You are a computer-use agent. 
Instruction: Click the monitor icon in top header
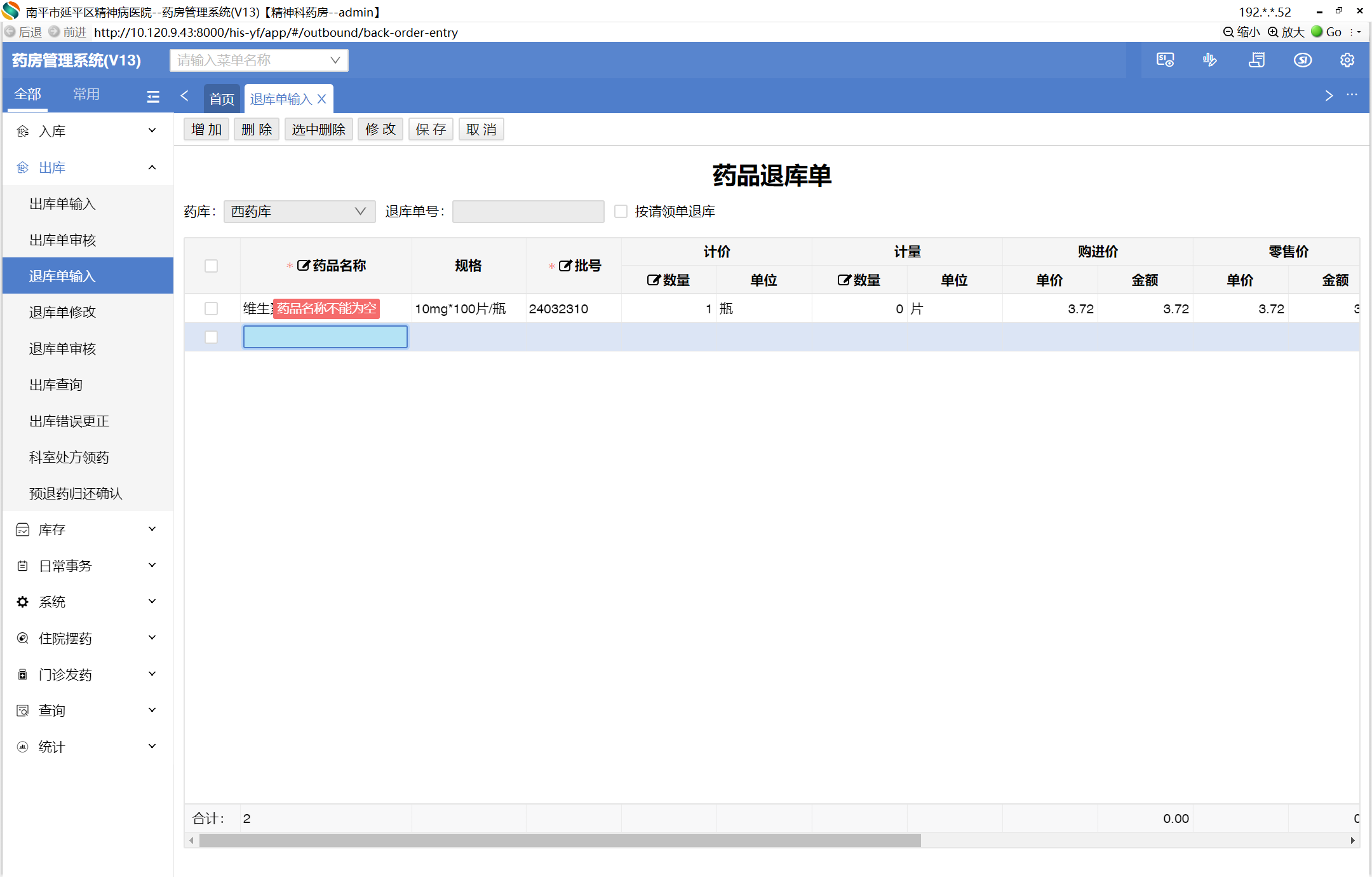[x=1165, y=60]
